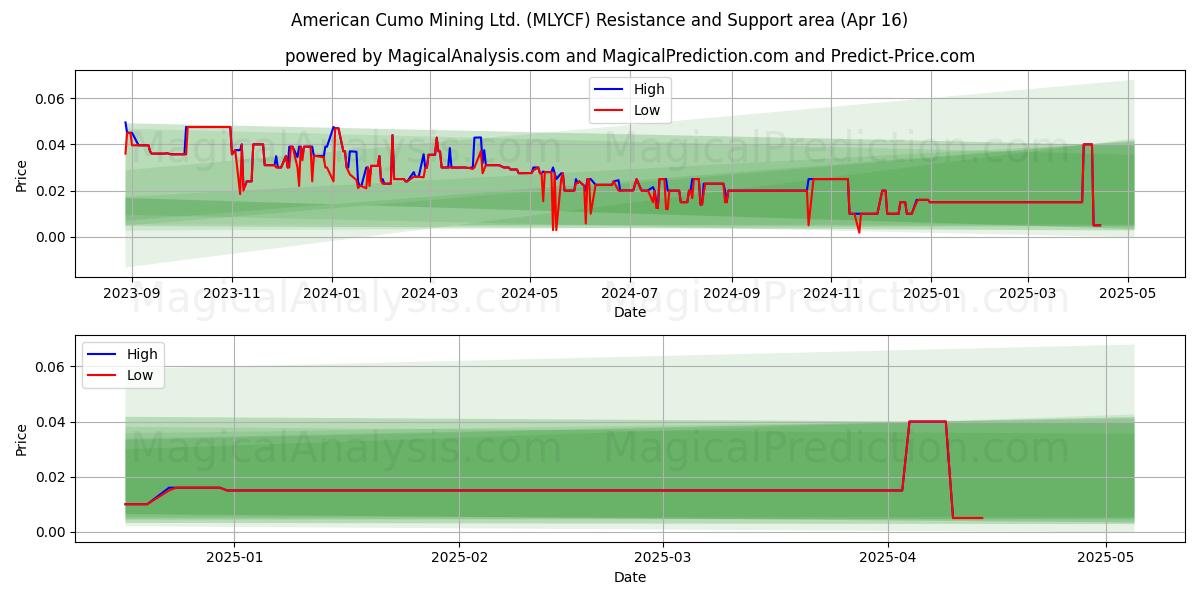Click the top chart '2024-01' date tick label
Image resolution: width=1200 pixels, height=600 pixels.
click(x=332, y=294)
